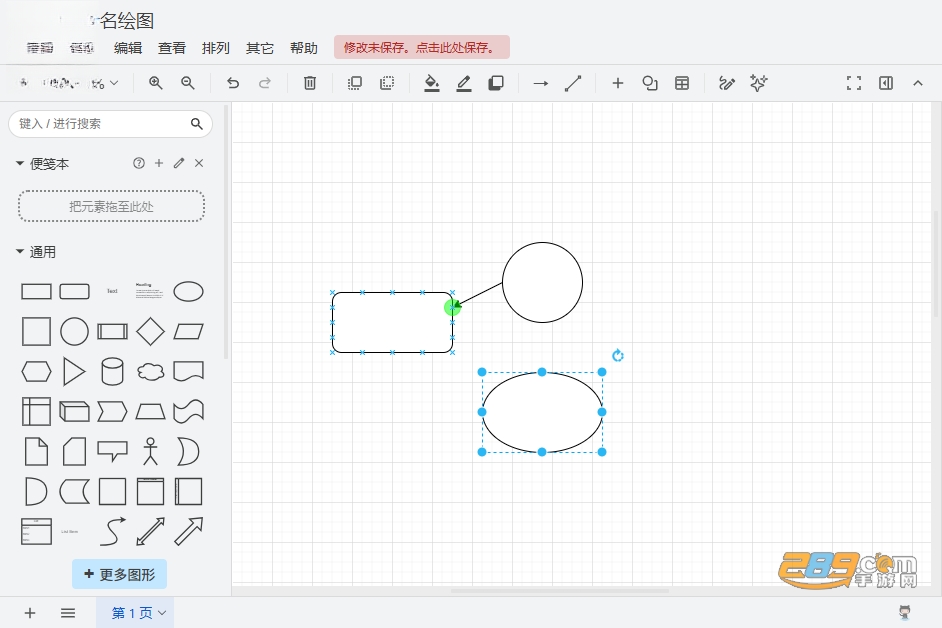The image size is (942, 628).
Task: Edit the scratchpad with pencil icon
Action: (x=179, y=163)
